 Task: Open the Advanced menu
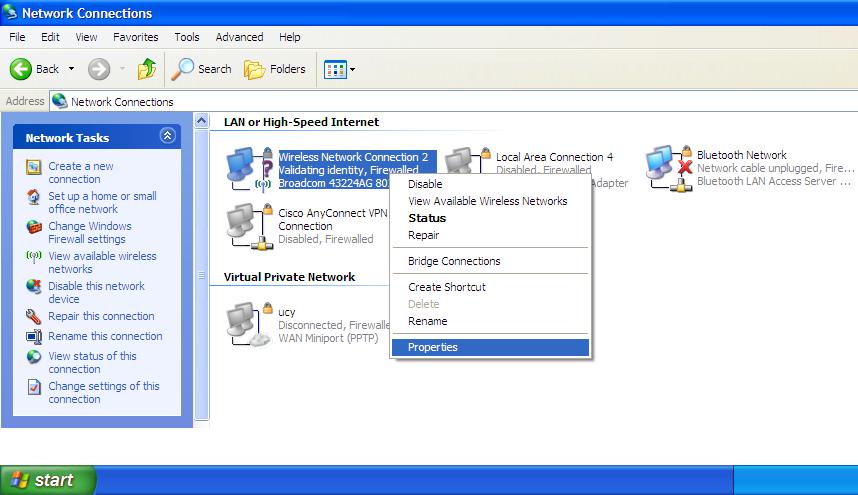(239, 37)
